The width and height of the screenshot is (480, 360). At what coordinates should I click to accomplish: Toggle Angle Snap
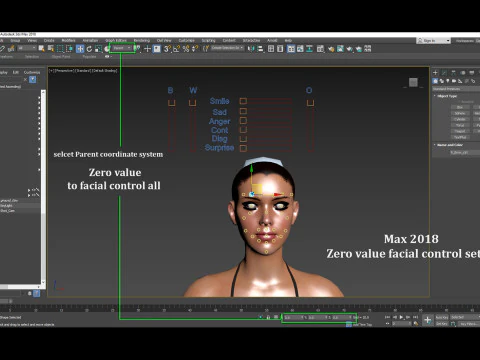pos(176,49)
